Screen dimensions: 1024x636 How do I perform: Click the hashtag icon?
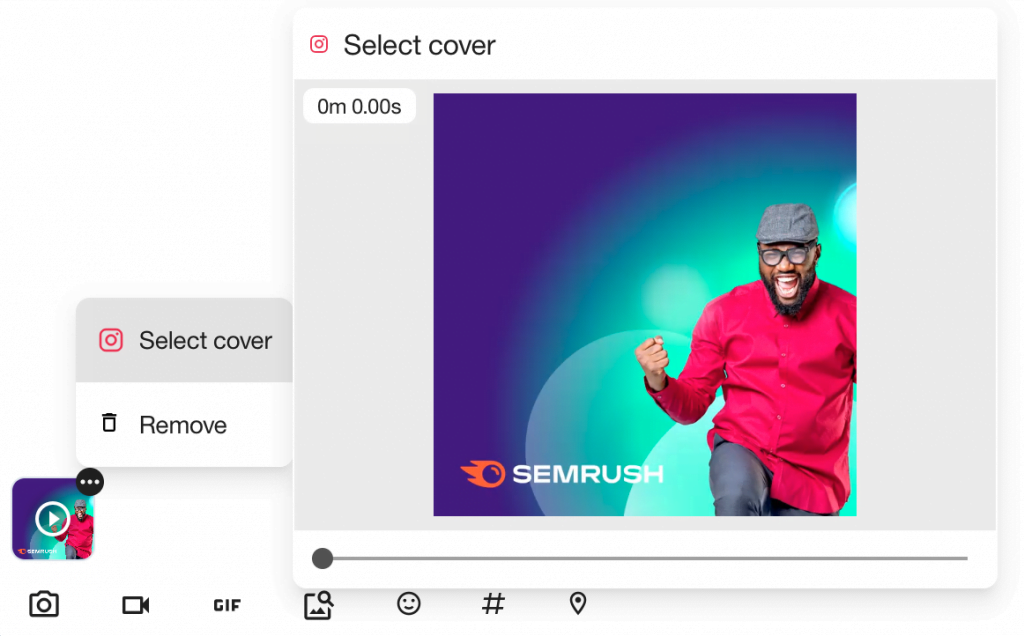pos(493,603)
